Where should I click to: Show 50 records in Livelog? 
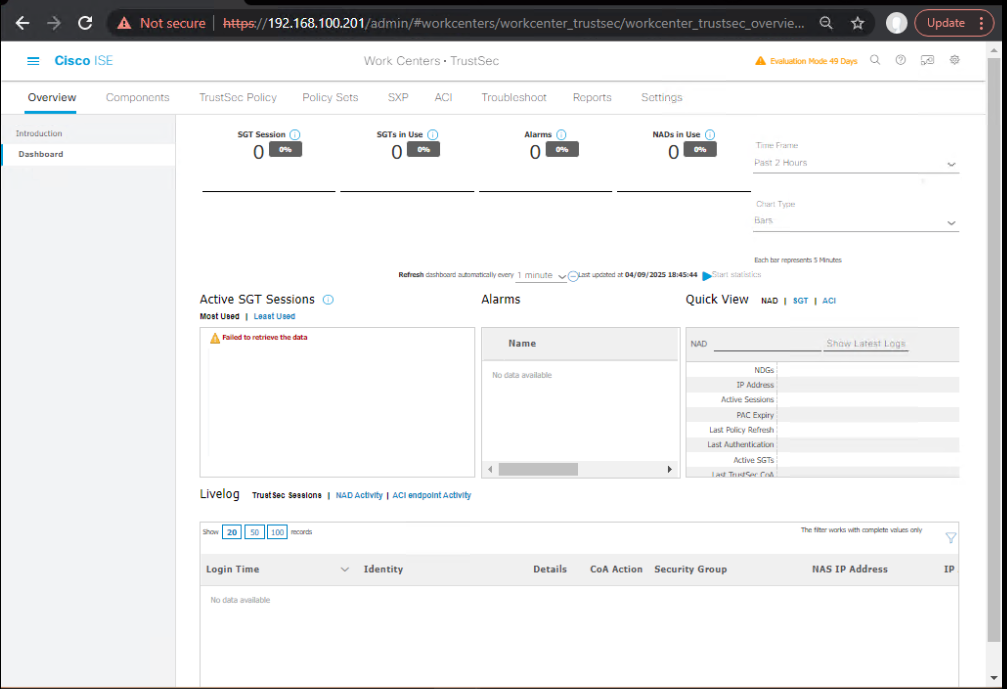point(254,532)
